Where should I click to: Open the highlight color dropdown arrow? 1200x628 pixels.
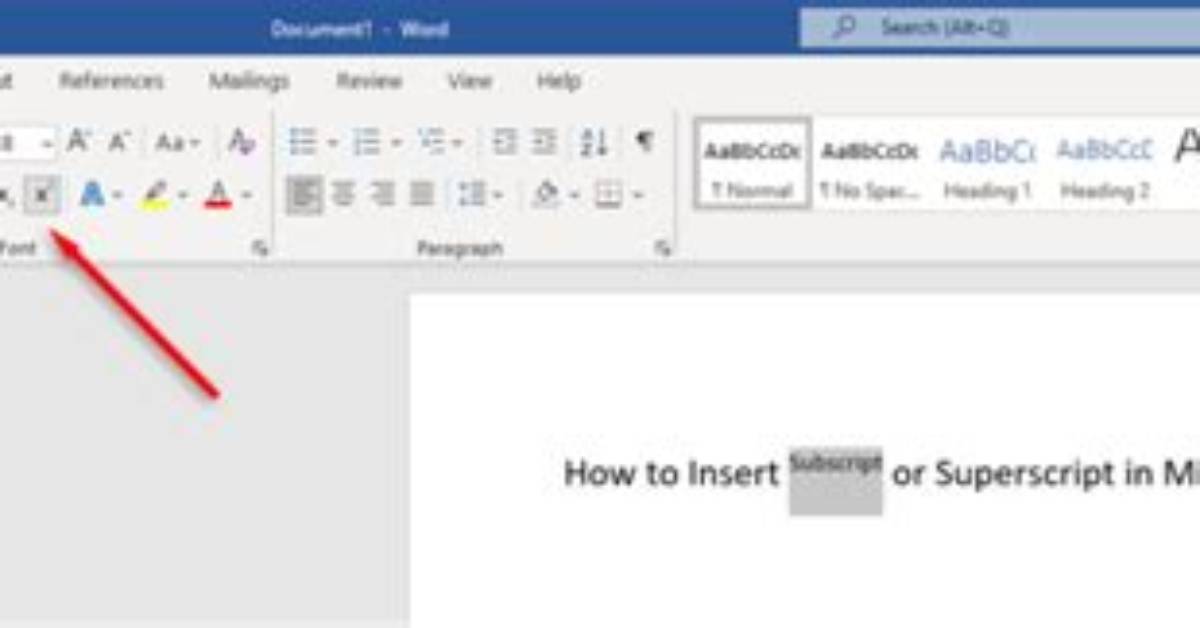pyautogui.click(x=182, y=196)
